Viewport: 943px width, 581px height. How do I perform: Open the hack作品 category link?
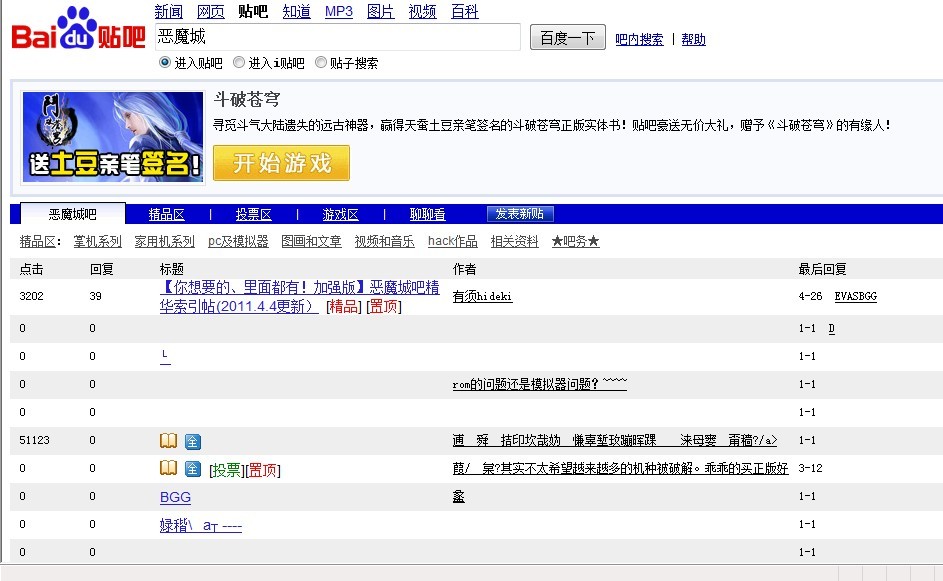coord(453,241)
